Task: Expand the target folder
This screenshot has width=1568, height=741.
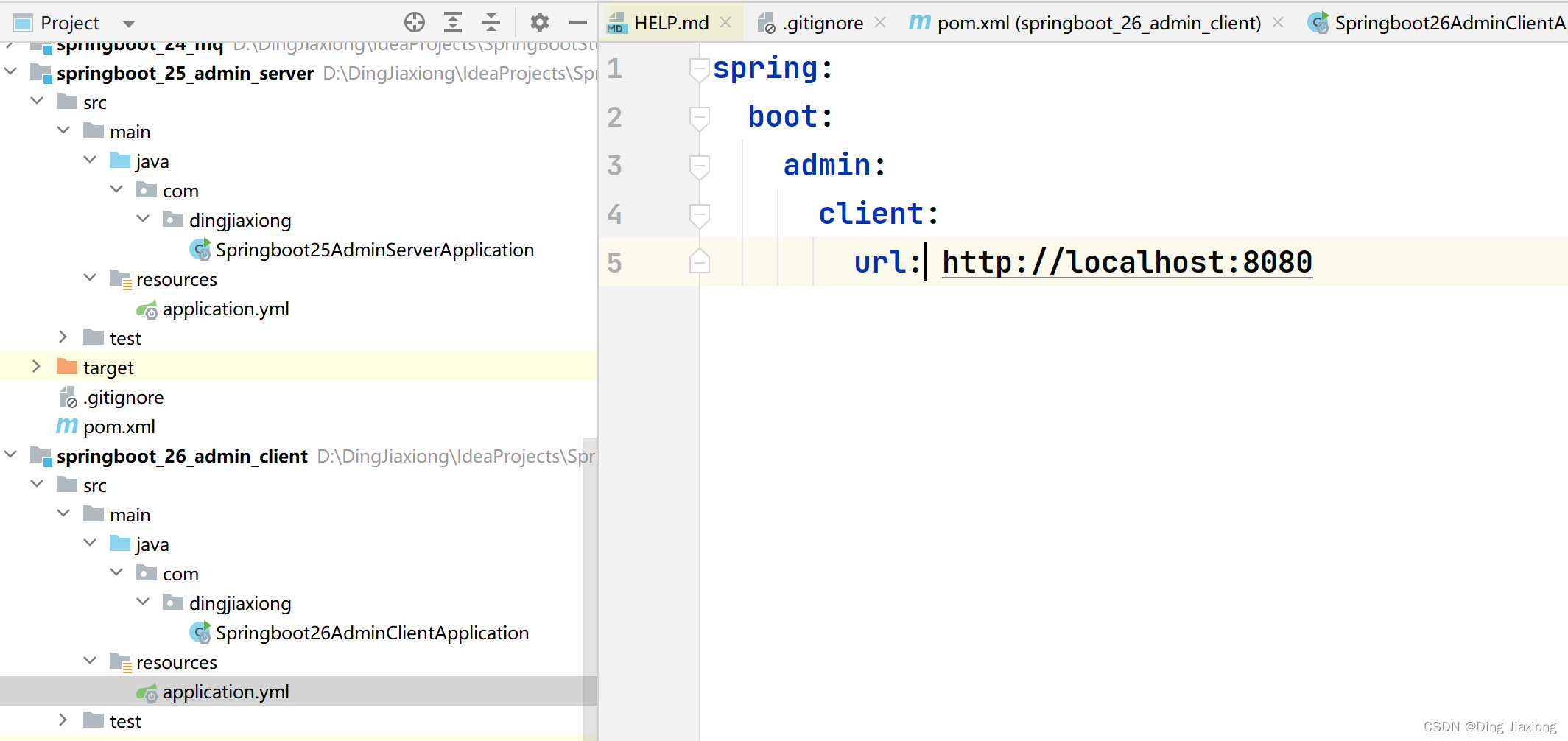Action: (x=37, y=366)
